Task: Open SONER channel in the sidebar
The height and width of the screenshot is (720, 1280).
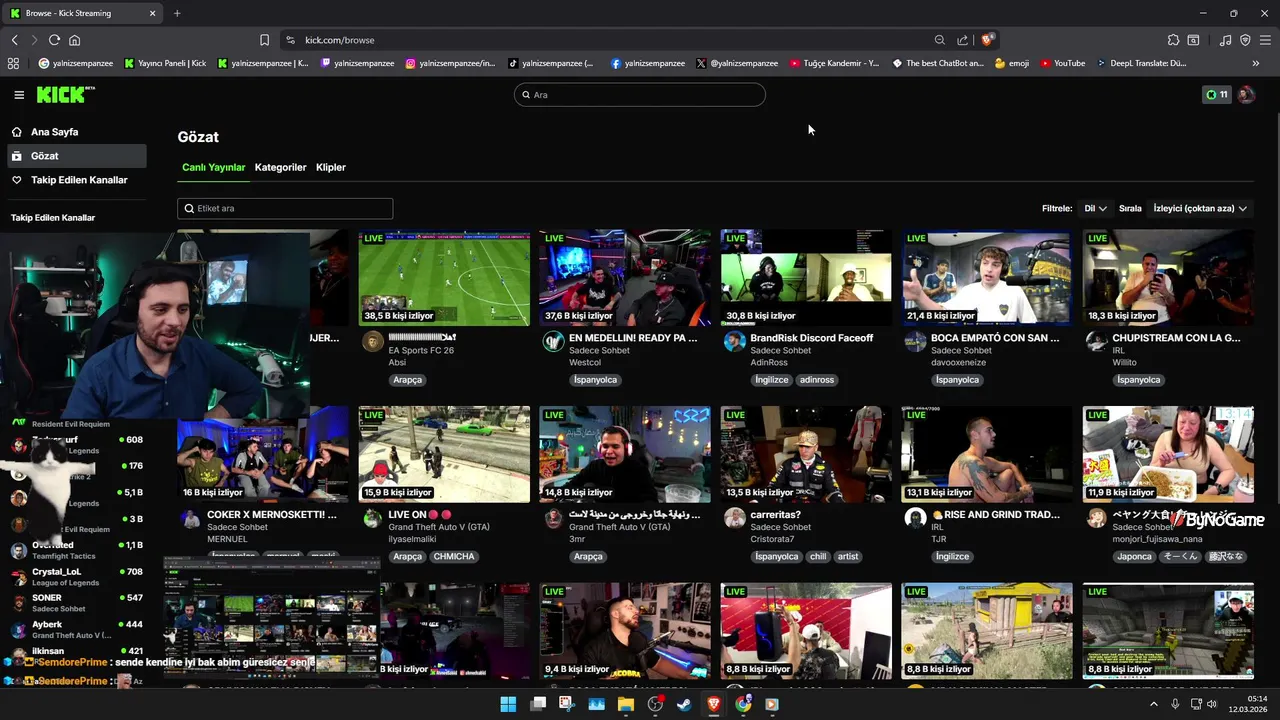Action: (77, 603)
